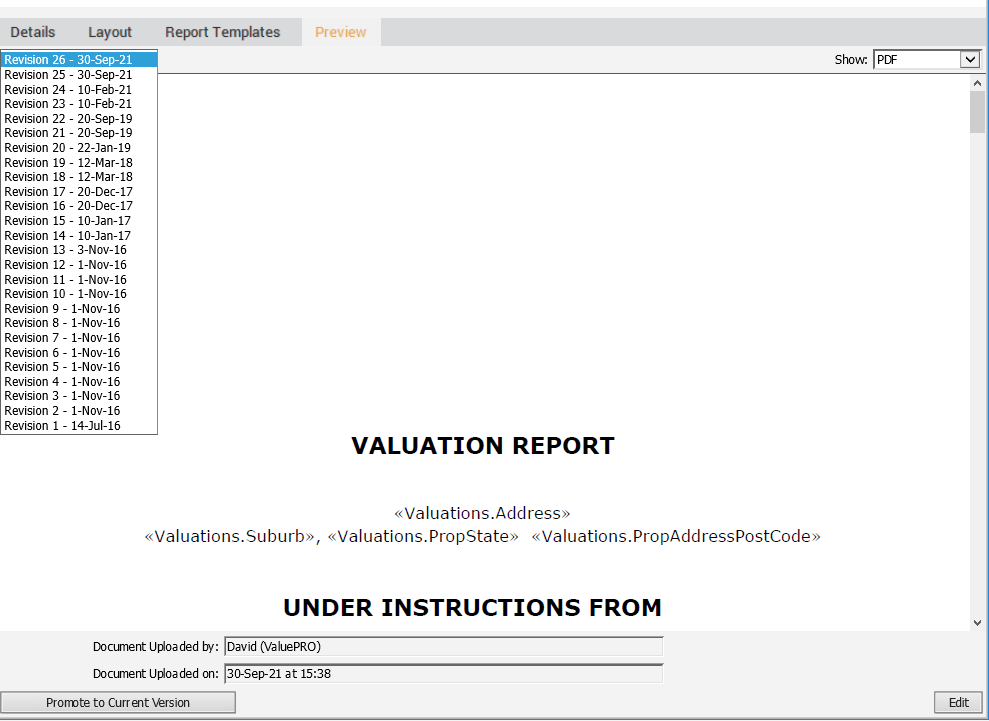Choose Revision 19 - 12-Mar-18
This screenshot has height=721, width=989.
click(79, 163)
